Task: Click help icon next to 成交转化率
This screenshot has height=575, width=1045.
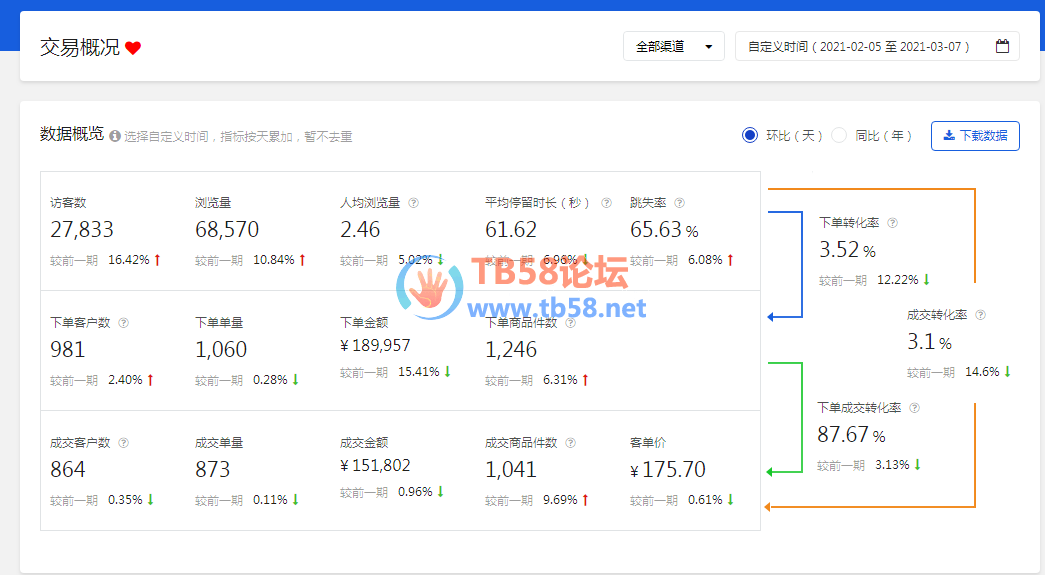Action: (980, 314)
